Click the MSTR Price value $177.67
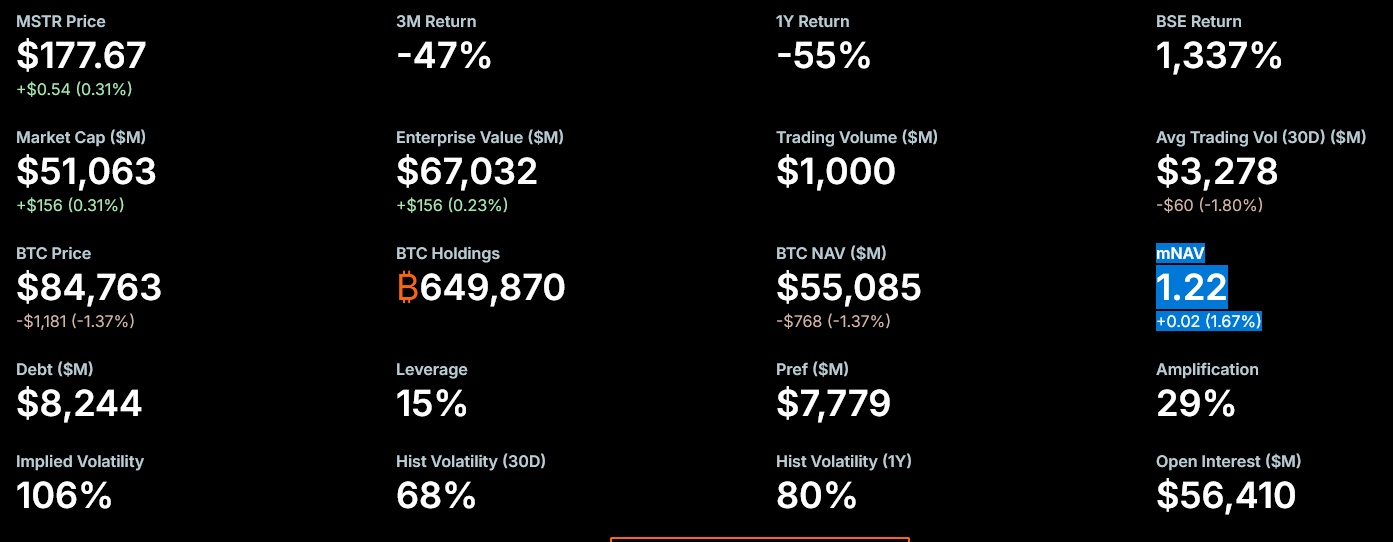 81,55
